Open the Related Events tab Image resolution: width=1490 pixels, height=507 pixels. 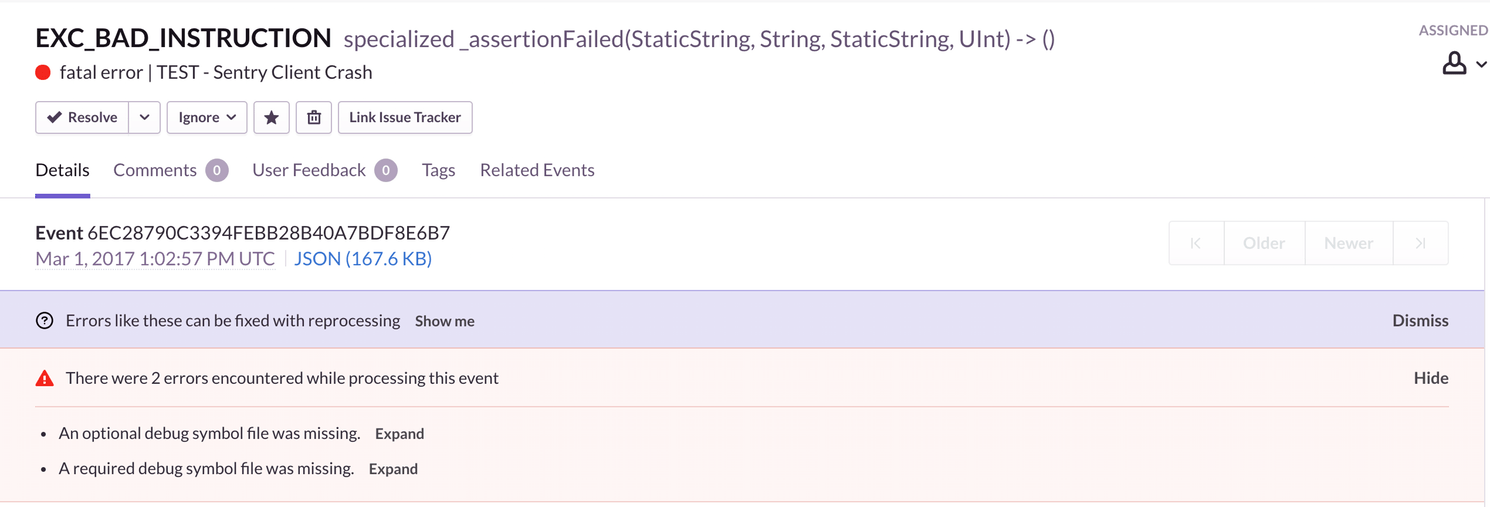[x=537, y=170]
